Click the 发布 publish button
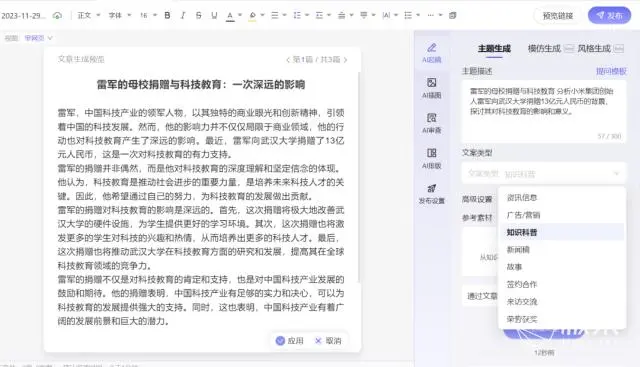The height and width of the screenshot is (367, 640). click(609, 16)
